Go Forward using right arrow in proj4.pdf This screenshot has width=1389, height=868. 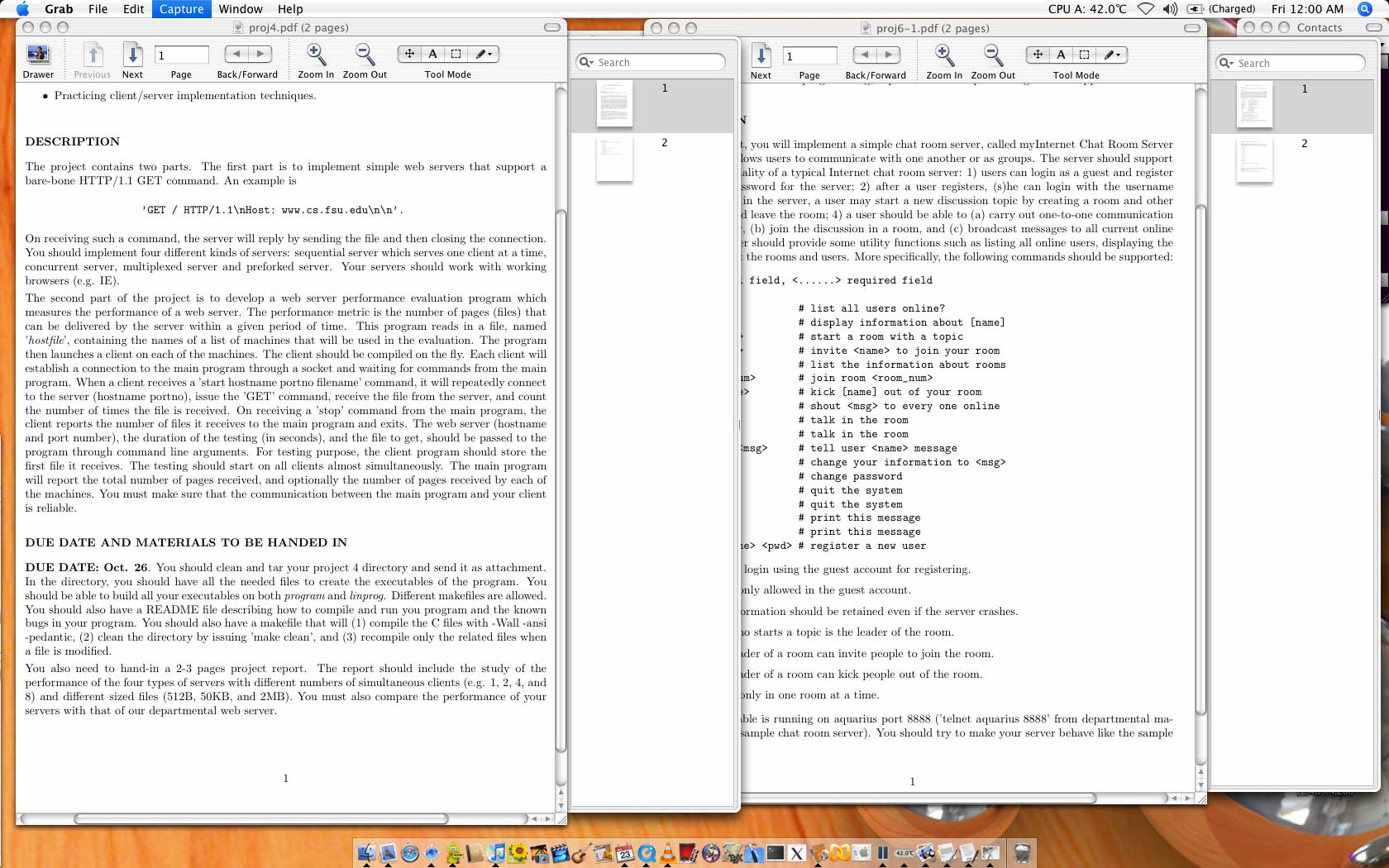point(260,54)
